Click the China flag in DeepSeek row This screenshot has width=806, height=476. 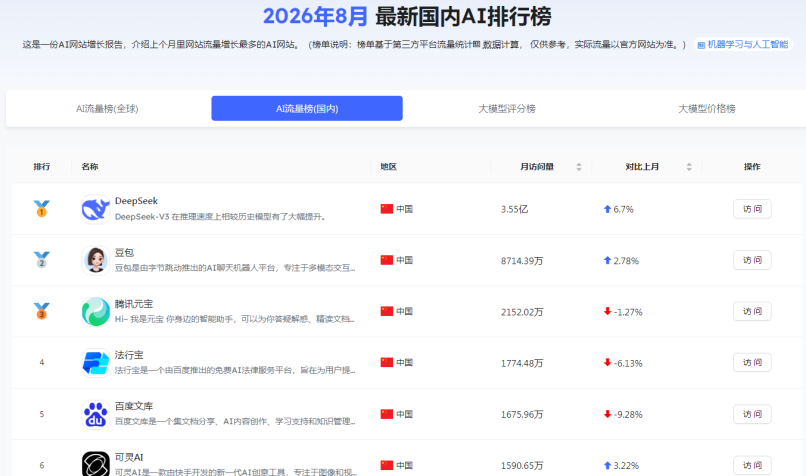pyautogui.click(x=387, y=209)
